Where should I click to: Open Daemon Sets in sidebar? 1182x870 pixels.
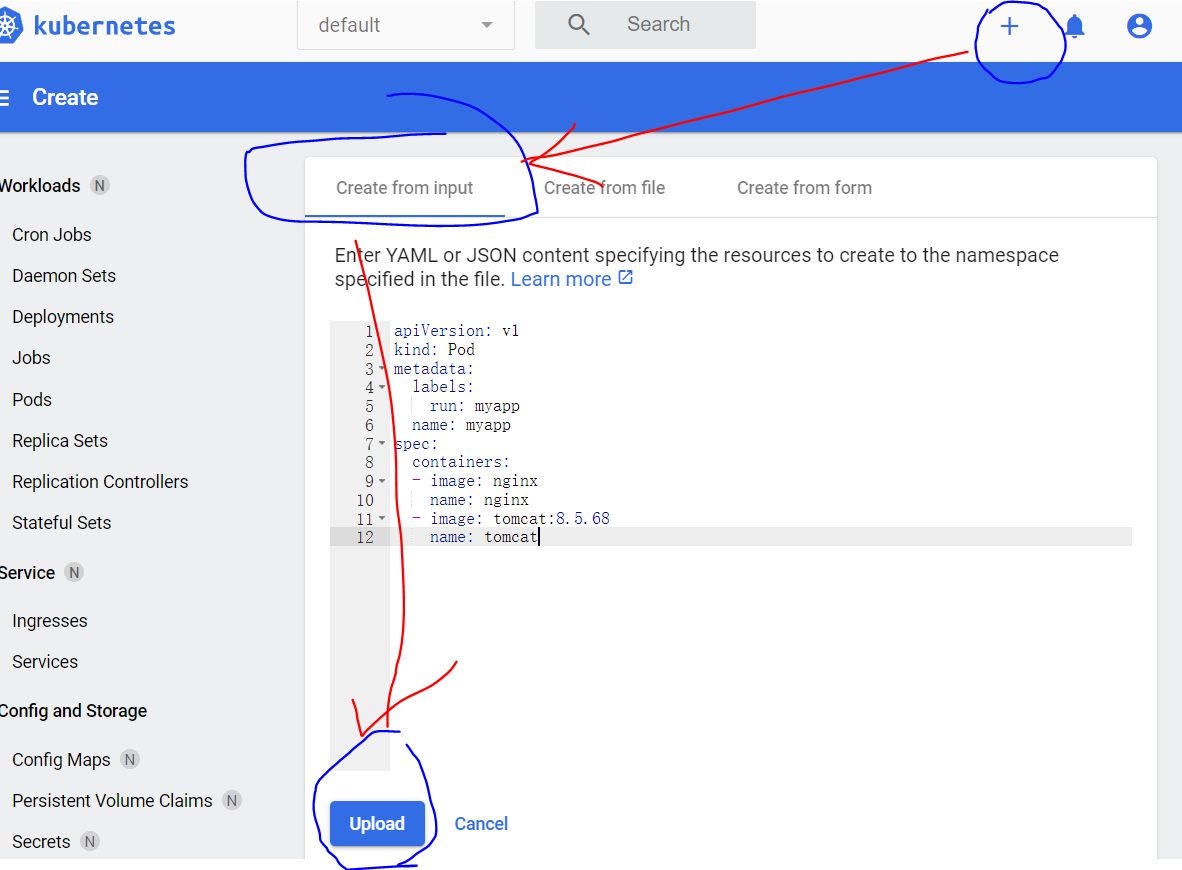pyautogui.click(x=64, y=276)
